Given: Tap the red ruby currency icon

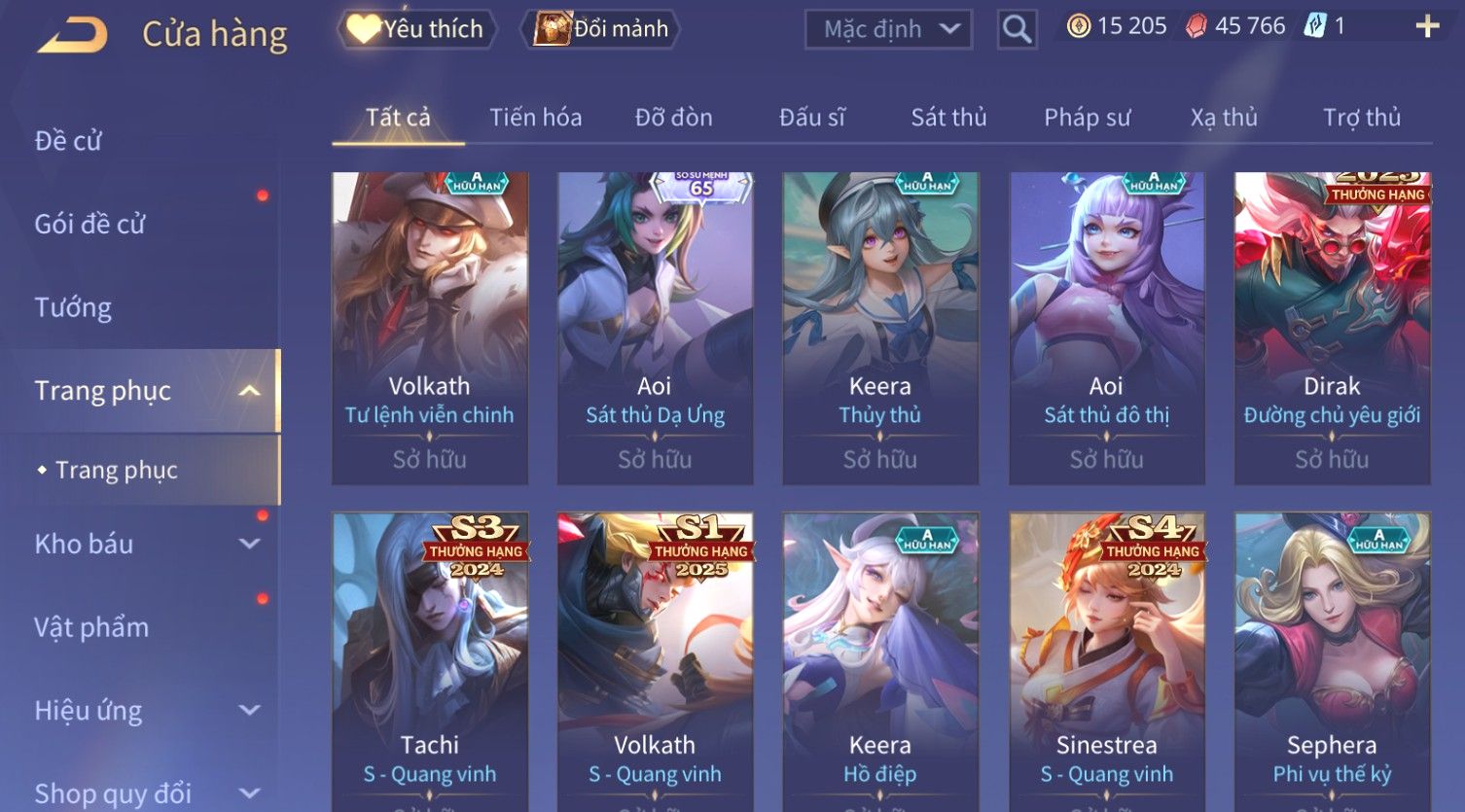Looking at the screenshot, I should [x=1196, y=26].
